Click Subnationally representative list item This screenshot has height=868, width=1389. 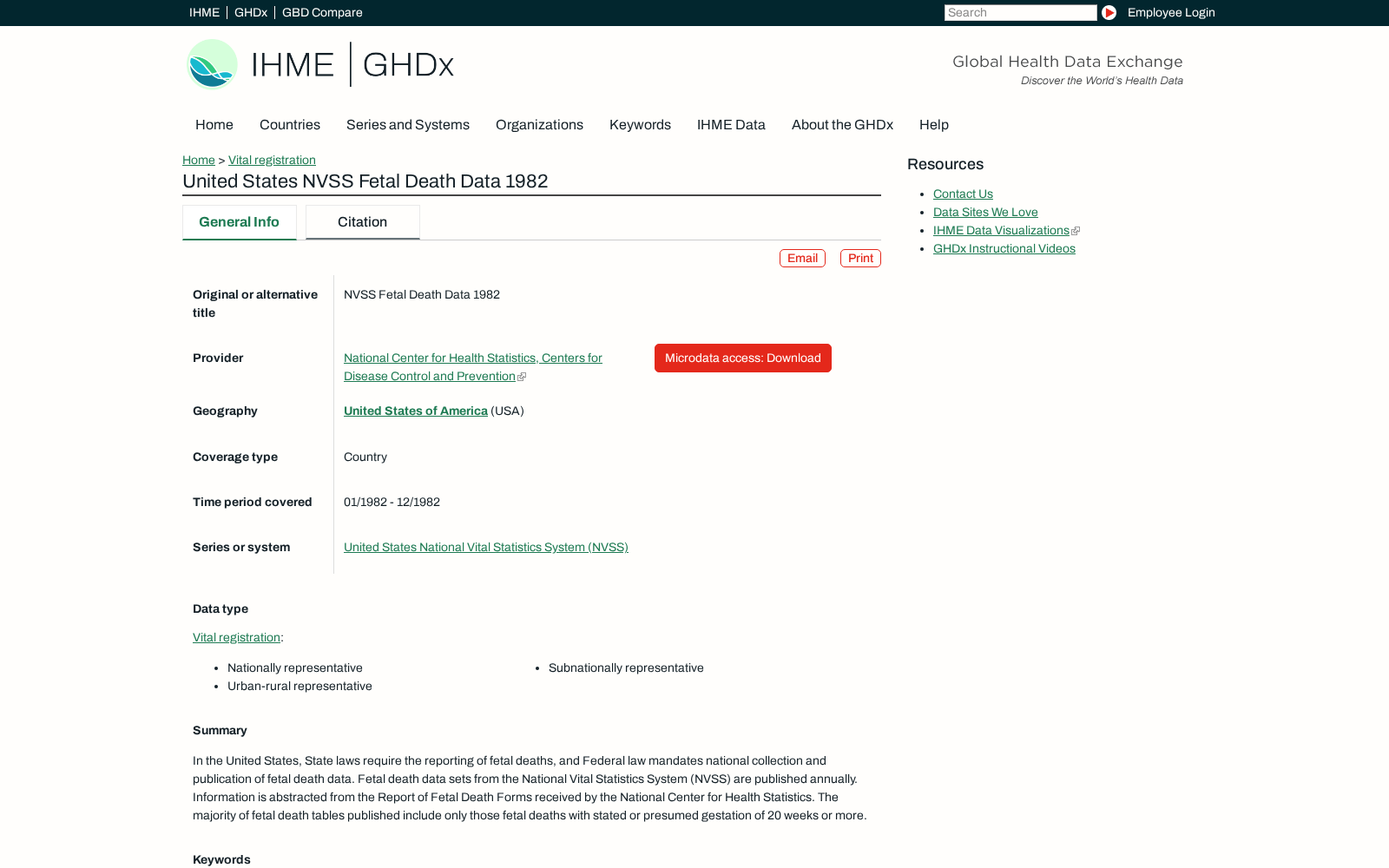tap(626, 668)
